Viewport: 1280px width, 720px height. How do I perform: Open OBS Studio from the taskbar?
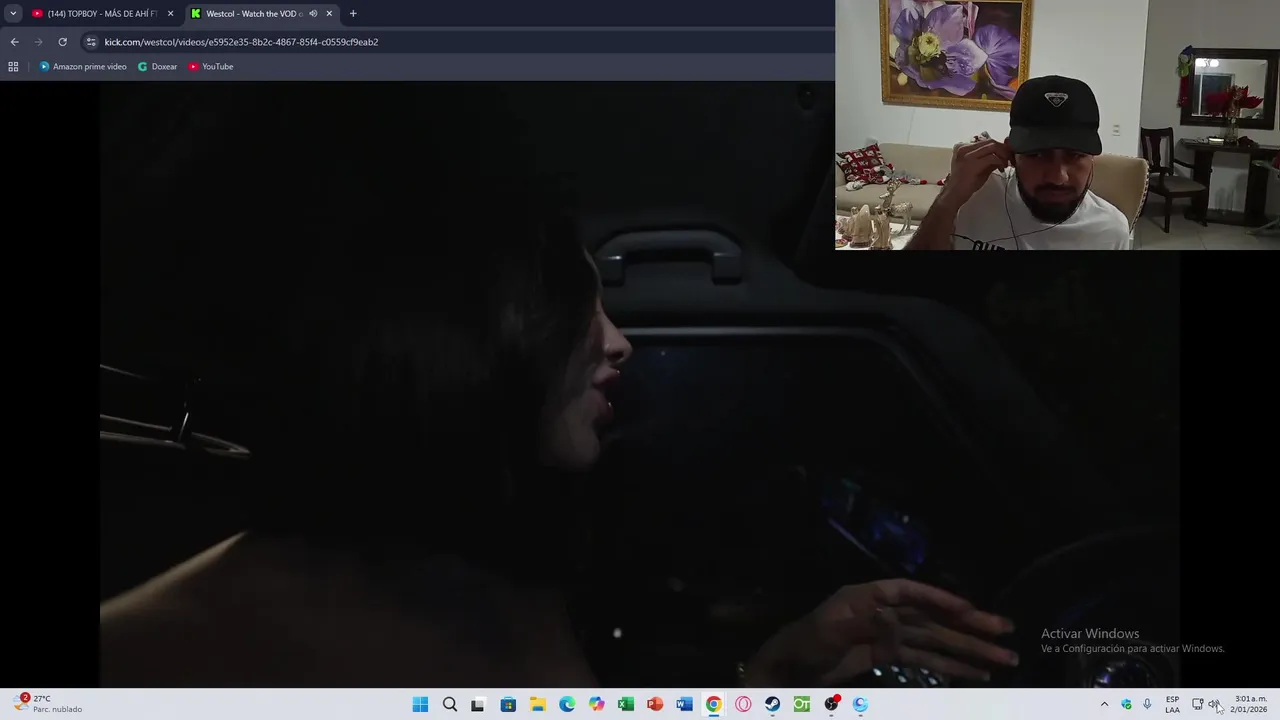831,704
